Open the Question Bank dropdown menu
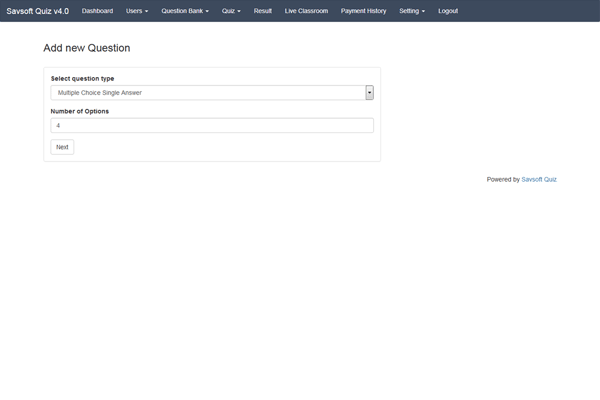 (x=185, y=11)
